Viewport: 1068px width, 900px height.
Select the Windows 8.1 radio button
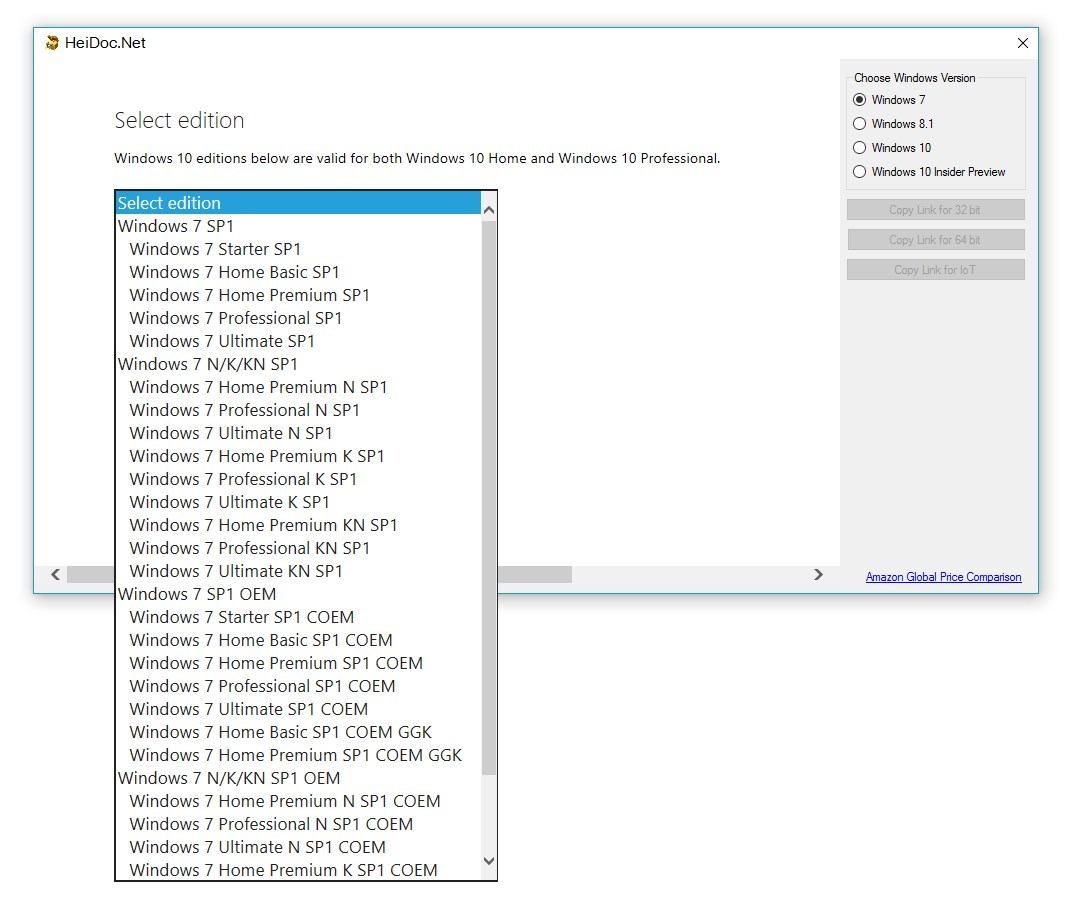click(860, 124)
